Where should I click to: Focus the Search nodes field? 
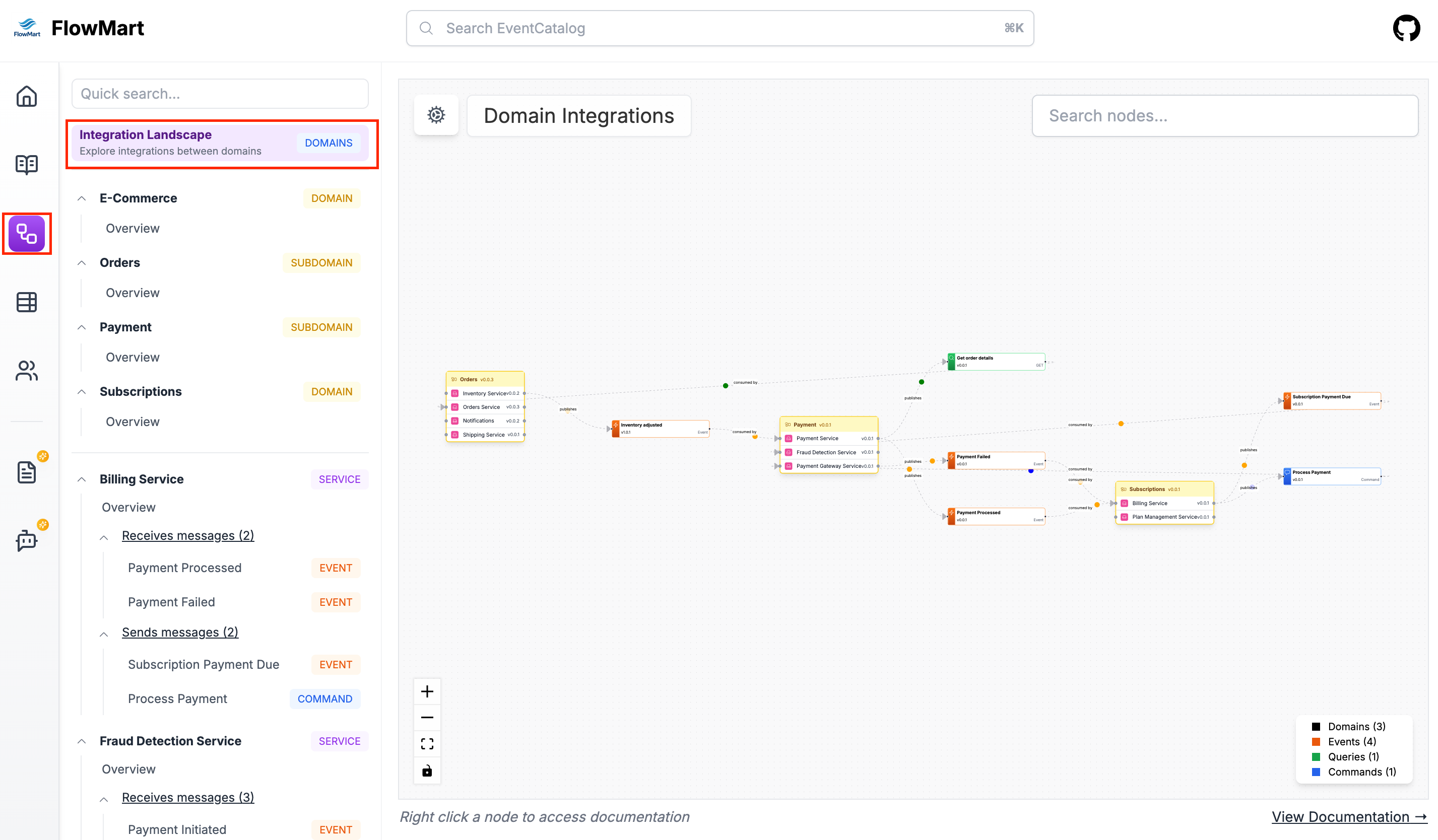(x=1224, y=116)
